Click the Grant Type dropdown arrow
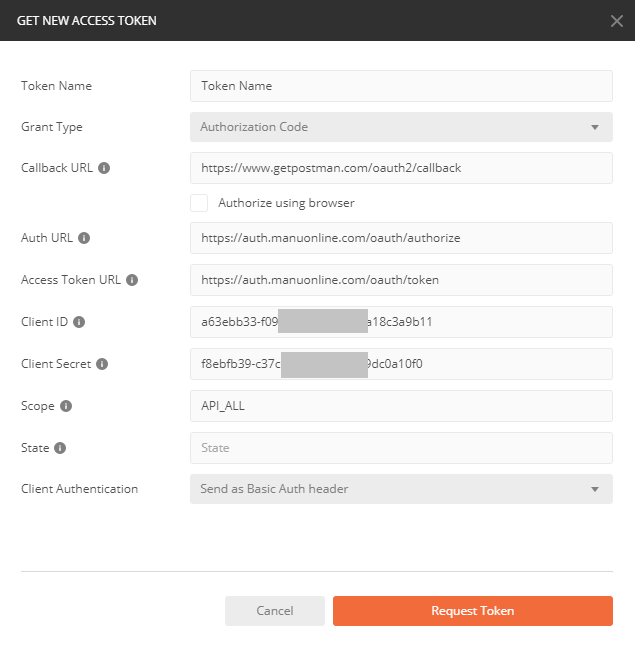 [595, 127]
